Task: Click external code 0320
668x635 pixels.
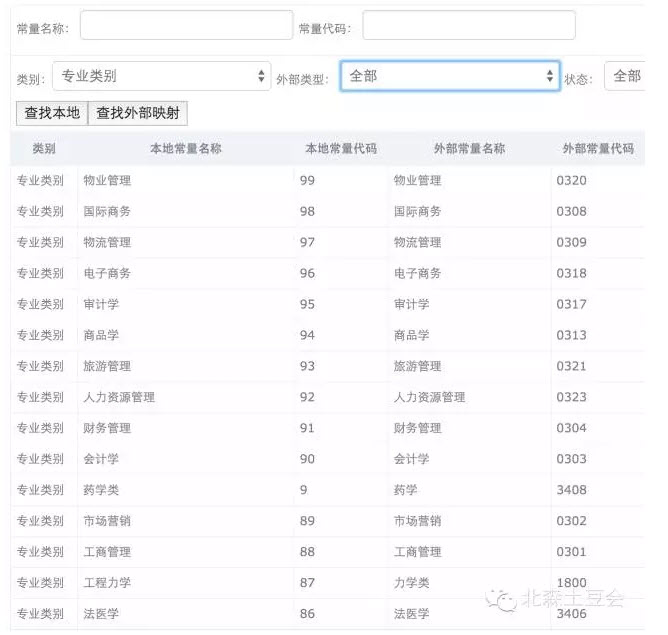Action: pyautogui.click(x=571, y=181)
